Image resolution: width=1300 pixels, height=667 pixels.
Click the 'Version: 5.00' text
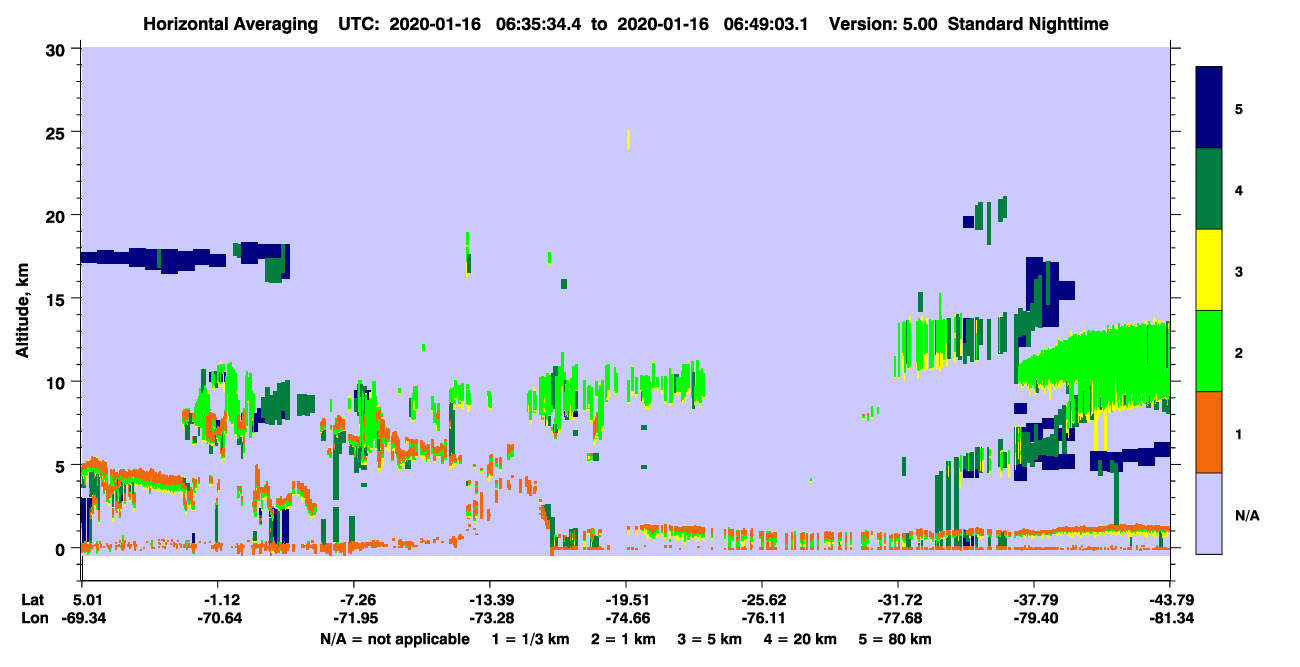pyautogui.click(x=883, y=24)
